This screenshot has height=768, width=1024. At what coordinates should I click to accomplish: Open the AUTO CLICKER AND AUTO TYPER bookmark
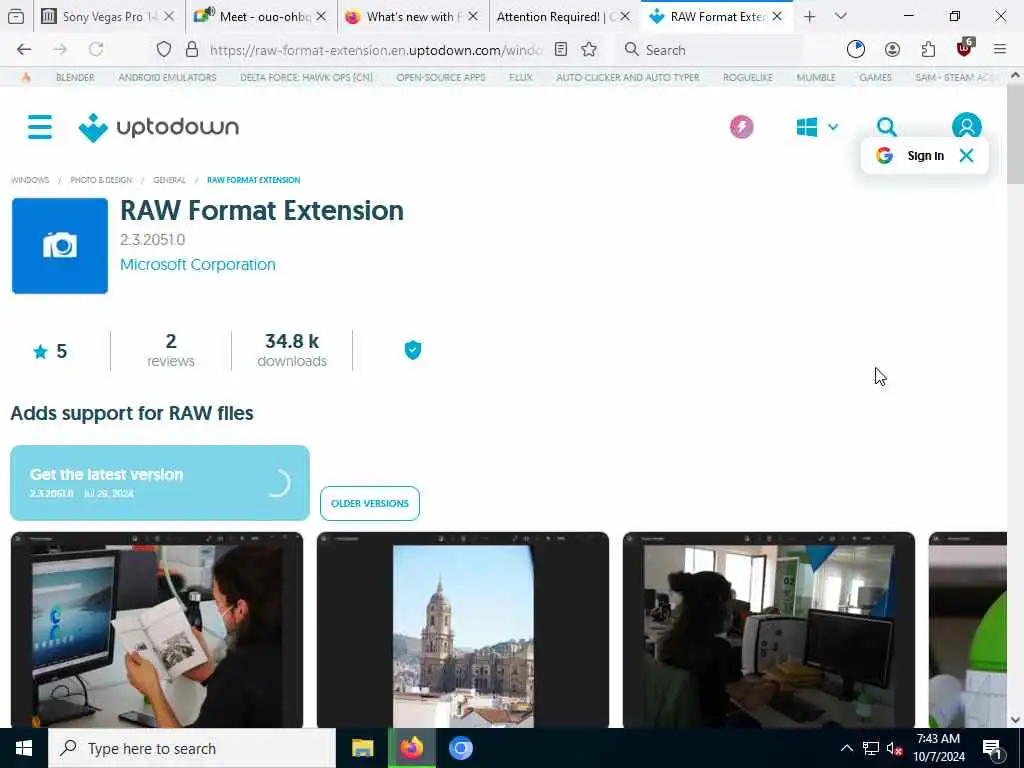(x=628, y=78)
